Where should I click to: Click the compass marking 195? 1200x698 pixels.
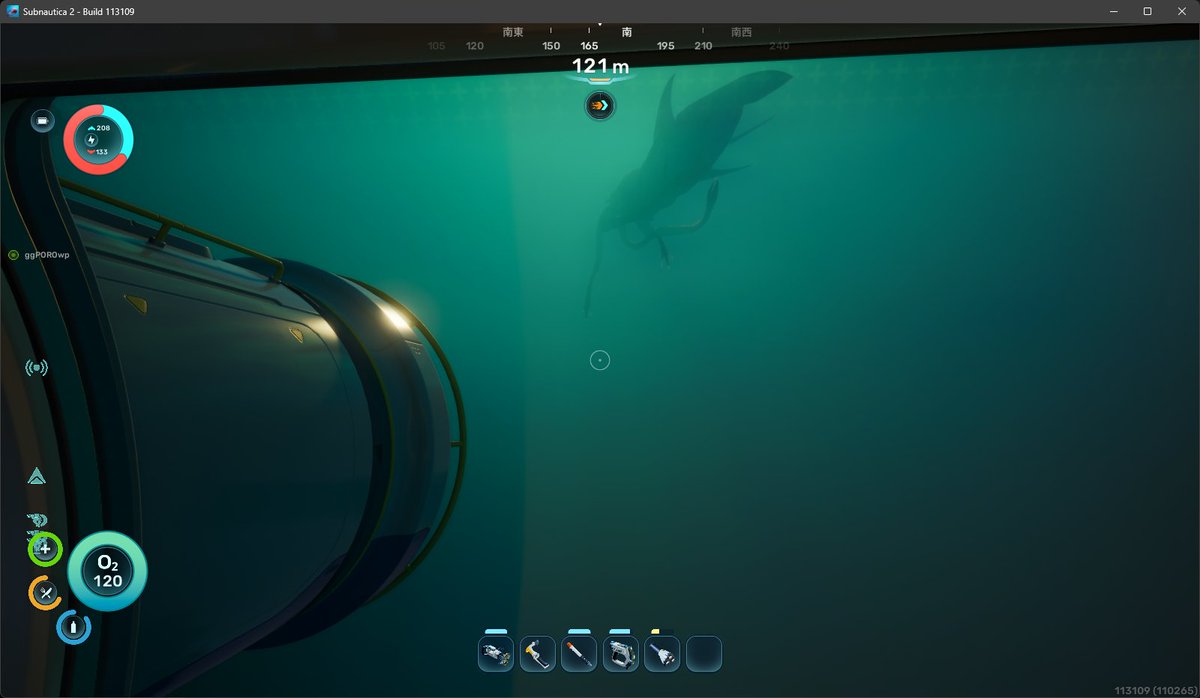(x=666, y=46)
